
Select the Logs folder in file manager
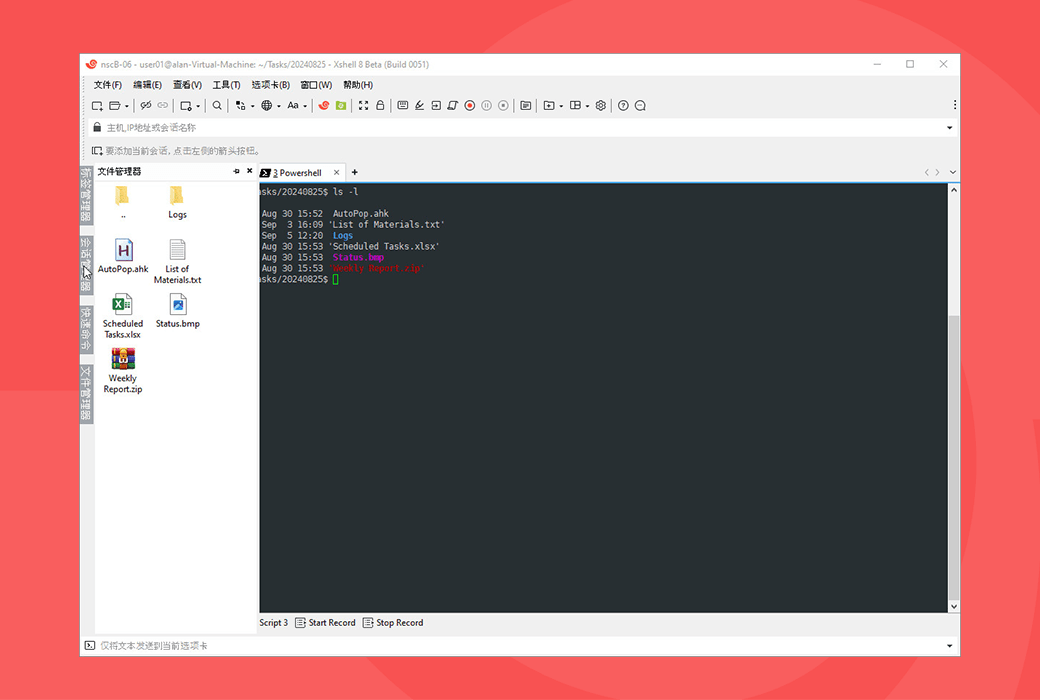pos(177,202)
